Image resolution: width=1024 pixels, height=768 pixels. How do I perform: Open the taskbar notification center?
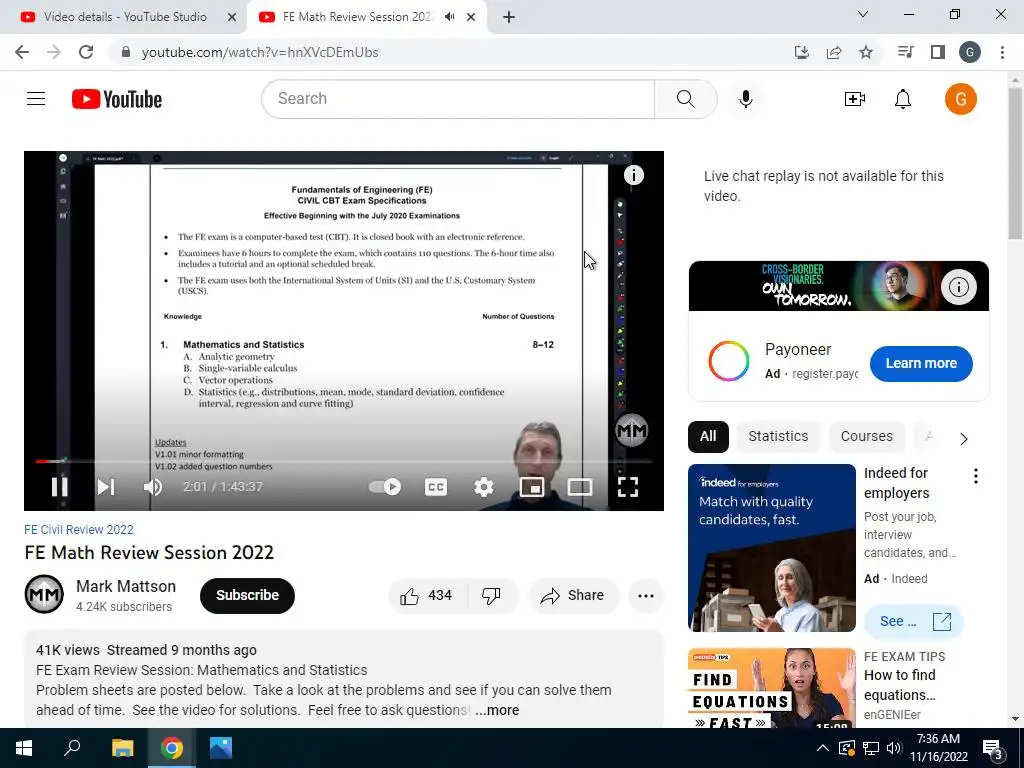click(993, 748)
